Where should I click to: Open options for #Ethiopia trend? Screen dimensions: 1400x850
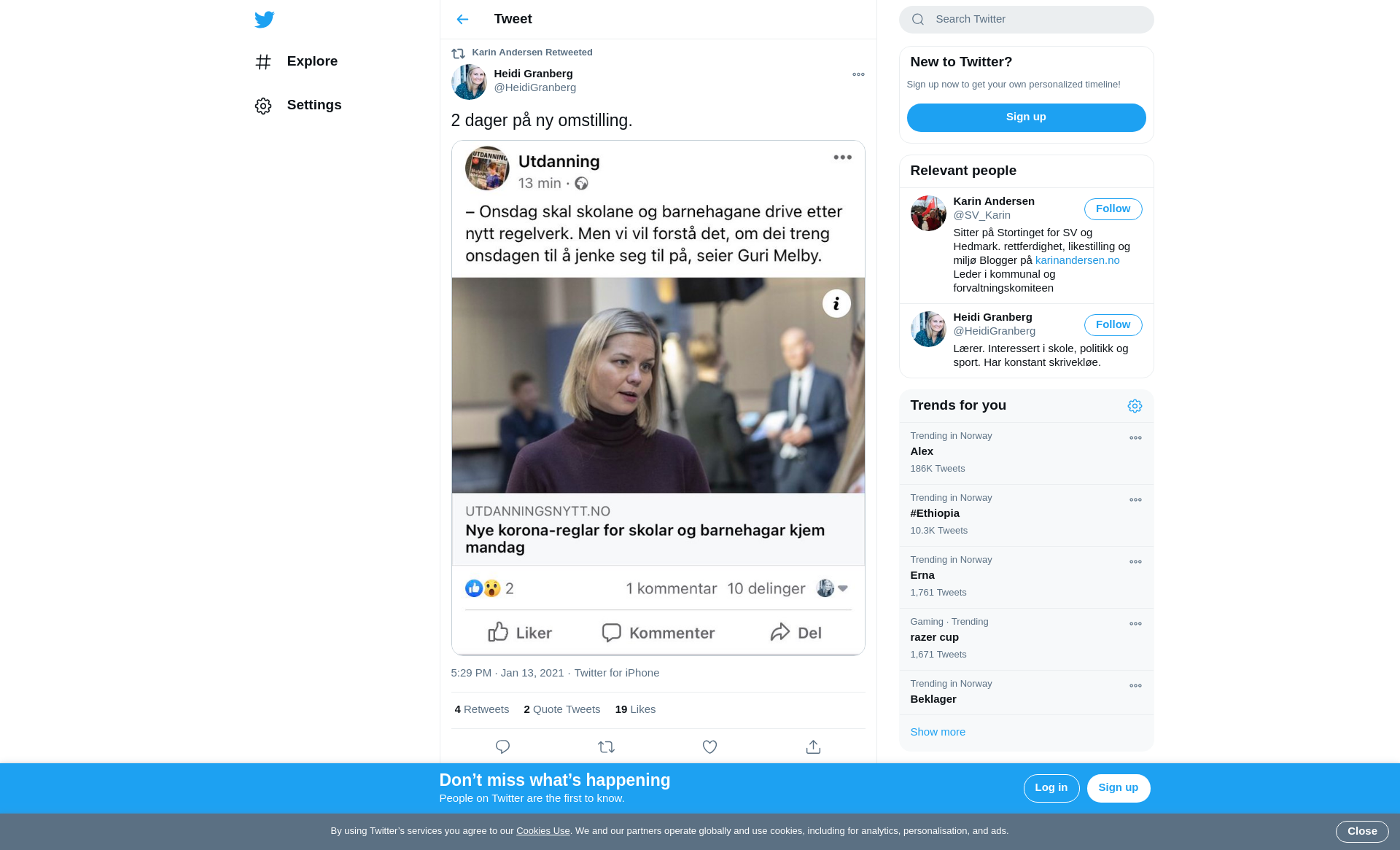1135,500
